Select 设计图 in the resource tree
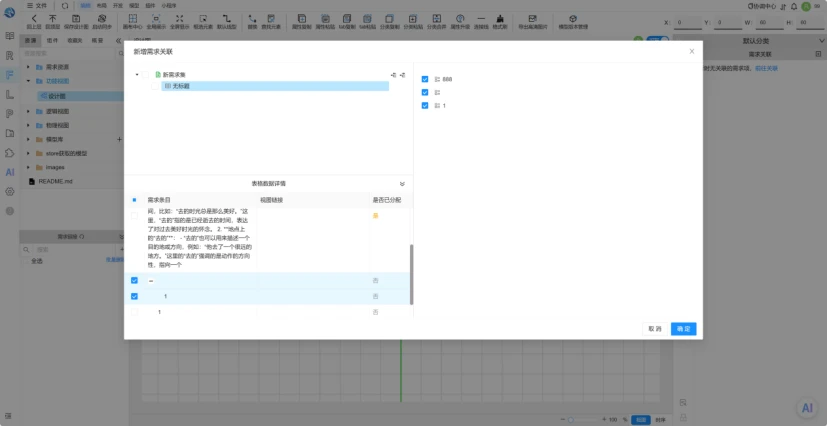Image resolution: width=827 pixels, height=426 pixels. click(56, 96)
